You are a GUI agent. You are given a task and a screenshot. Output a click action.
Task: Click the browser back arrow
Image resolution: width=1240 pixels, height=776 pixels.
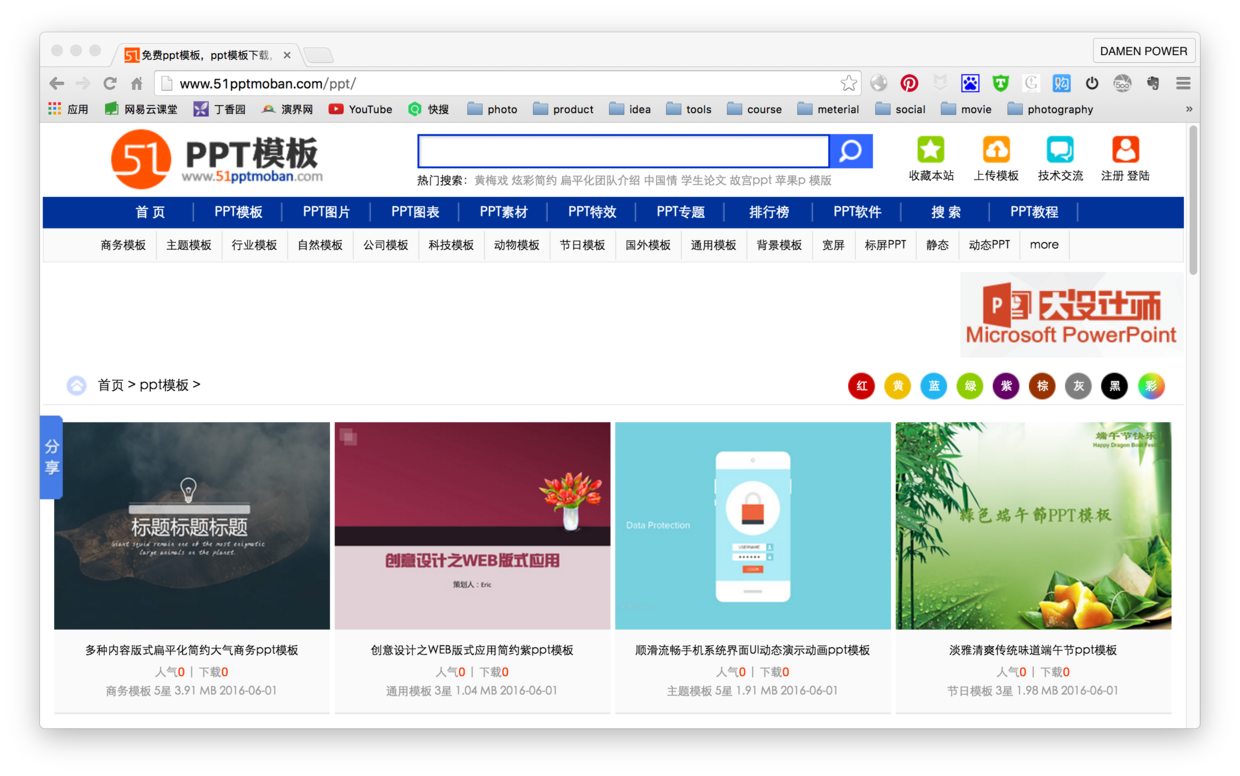point(57,84)
